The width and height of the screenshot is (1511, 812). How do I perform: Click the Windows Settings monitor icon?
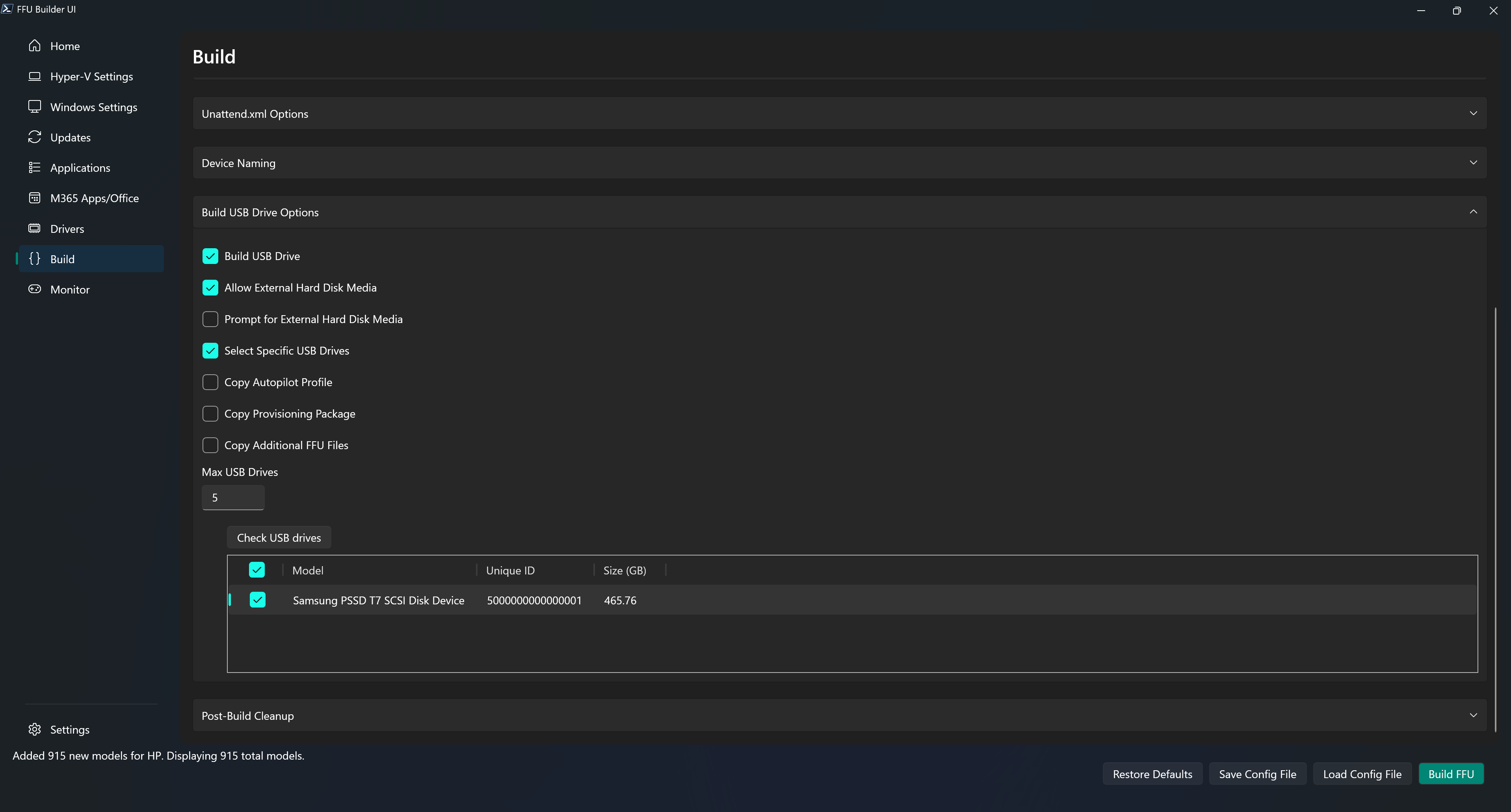coord(35,107)
